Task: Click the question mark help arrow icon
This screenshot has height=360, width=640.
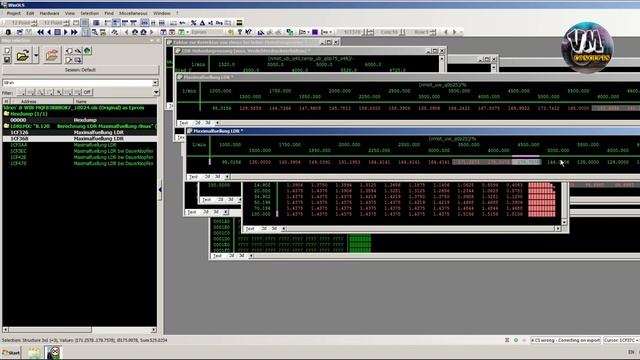Action: 248,32
